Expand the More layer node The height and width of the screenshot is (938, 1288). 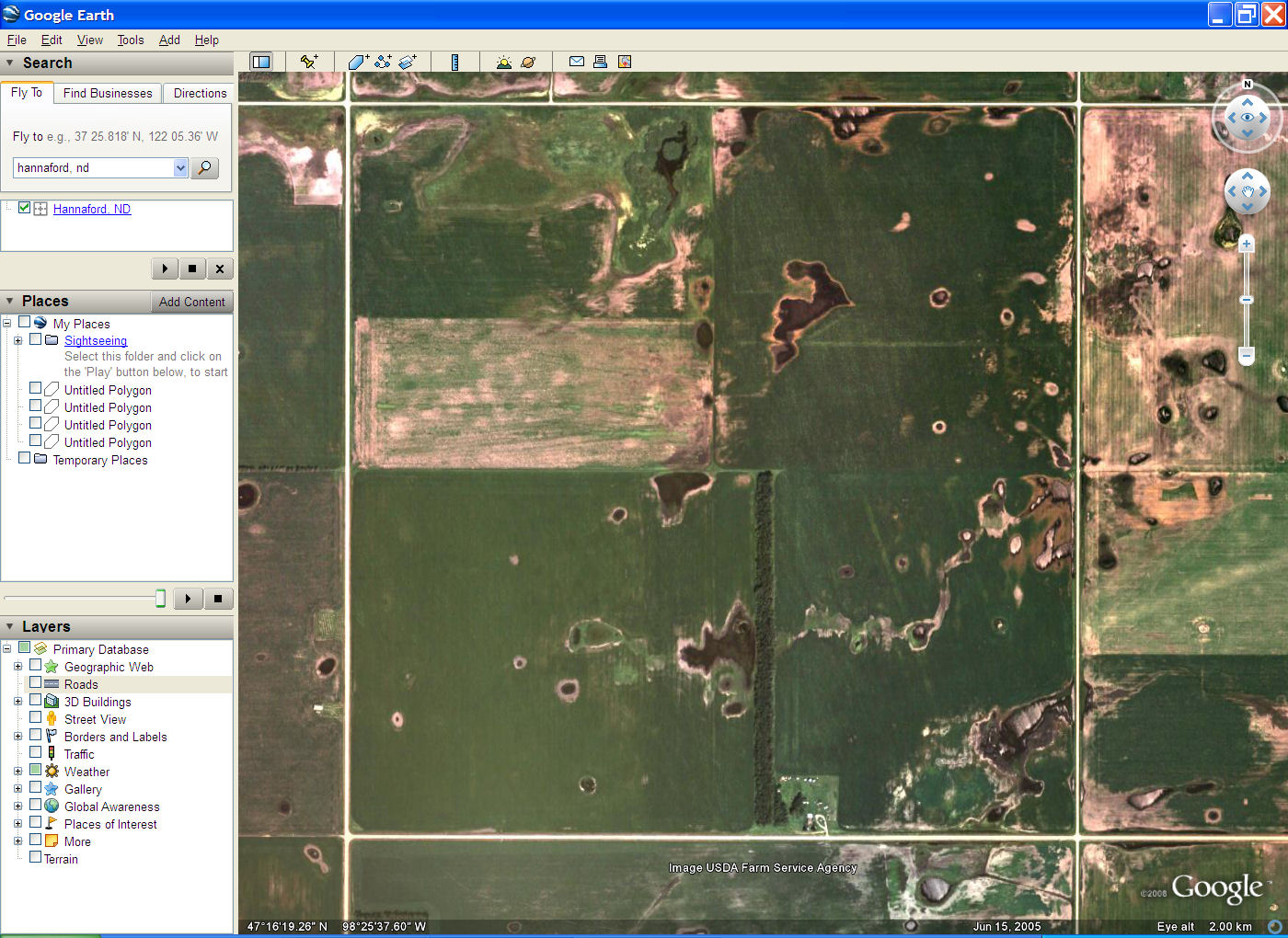pyautogui.click(x=17, y=841)
